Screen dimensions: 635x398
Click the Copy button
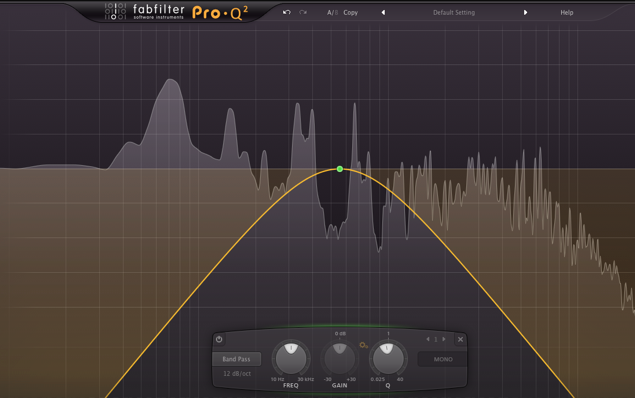point(351,13)
